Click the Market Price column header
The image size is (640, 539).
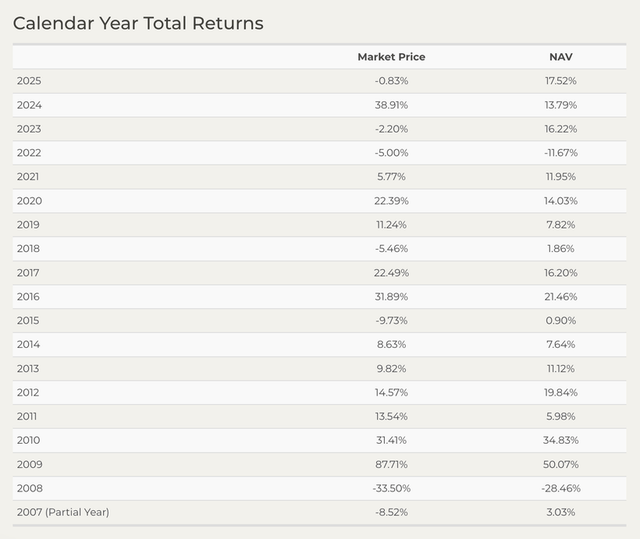click(x=391, y=57)
